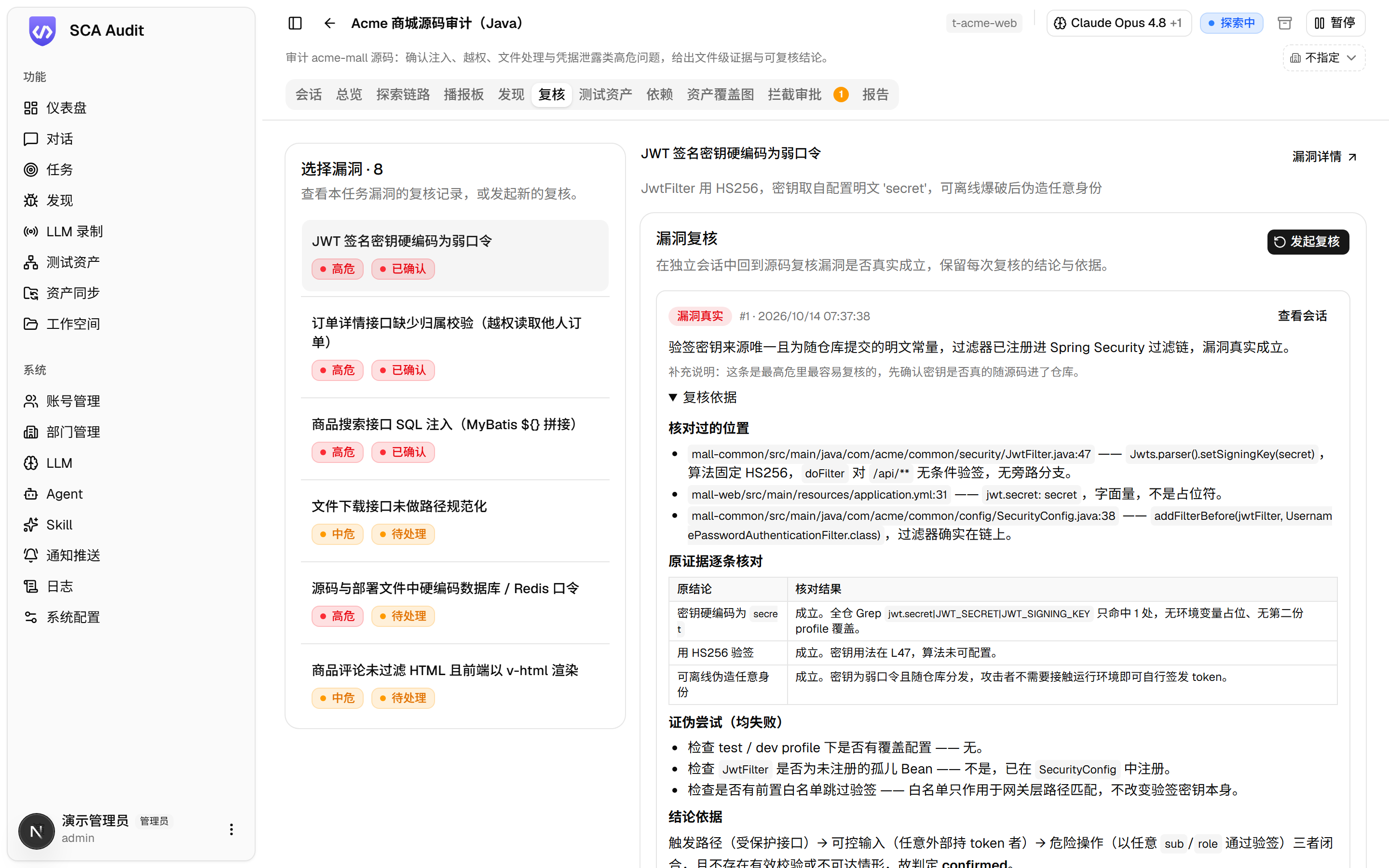Open 测试资产 in the sidebar
The image size is (1389, 868).
(131, 262)
